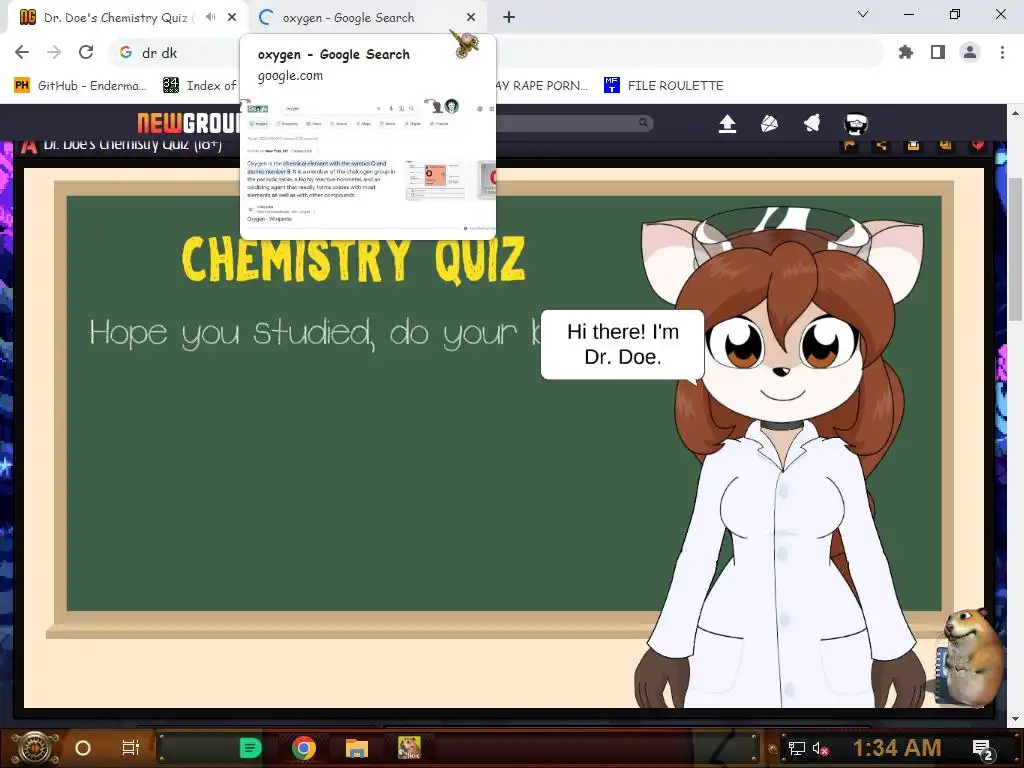Click Dr. Doe's speech bubble 'Hi there!'
This screenshot has width=1024, height=768.
point(622,344)
